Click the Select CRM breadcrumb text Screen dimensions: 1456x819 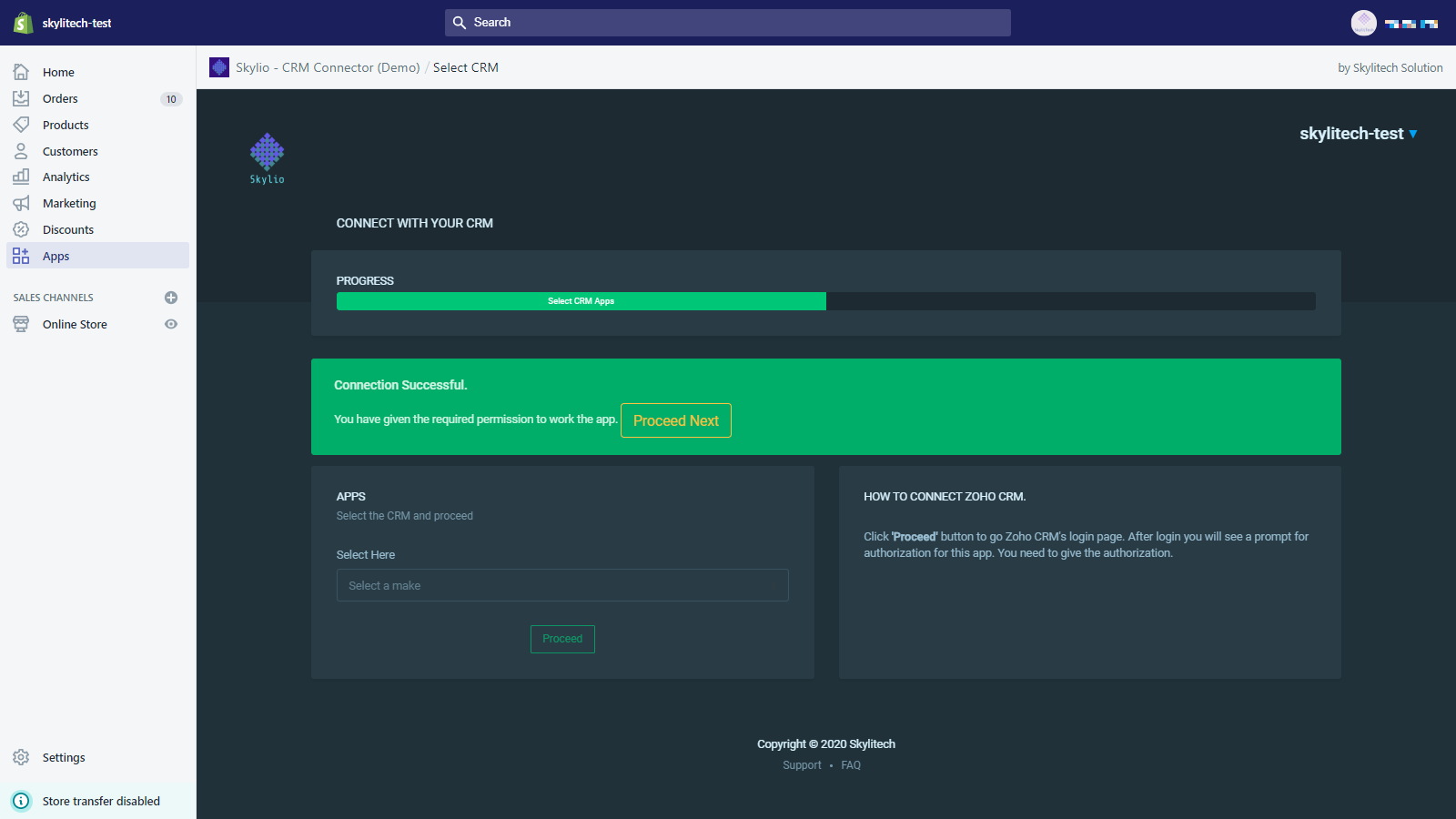coord(466,67)
